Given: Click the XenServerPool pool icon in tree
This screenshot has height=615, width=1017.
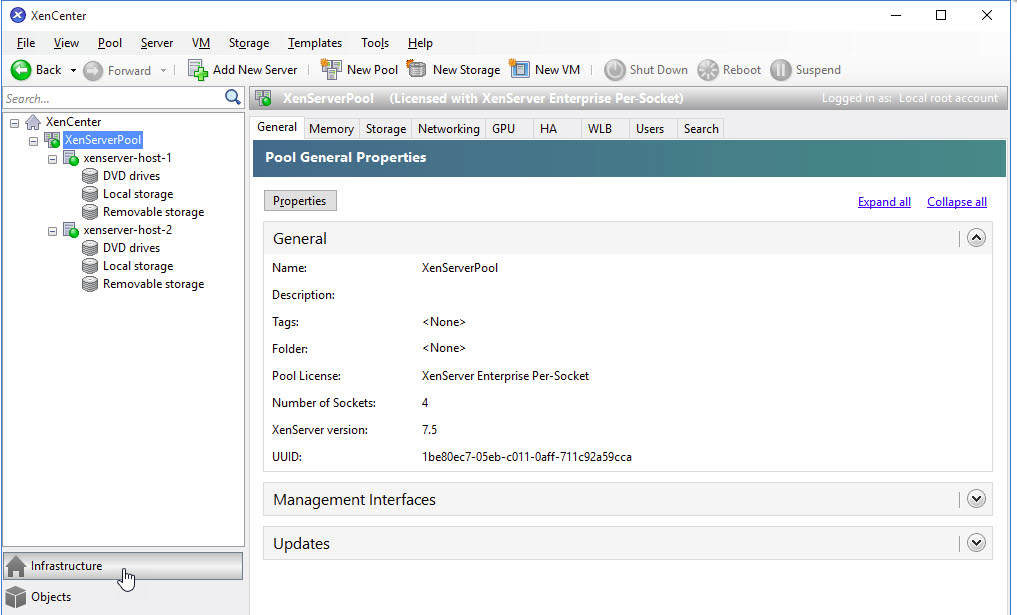Looking at the screenshot, I should [x=52, y=139].
